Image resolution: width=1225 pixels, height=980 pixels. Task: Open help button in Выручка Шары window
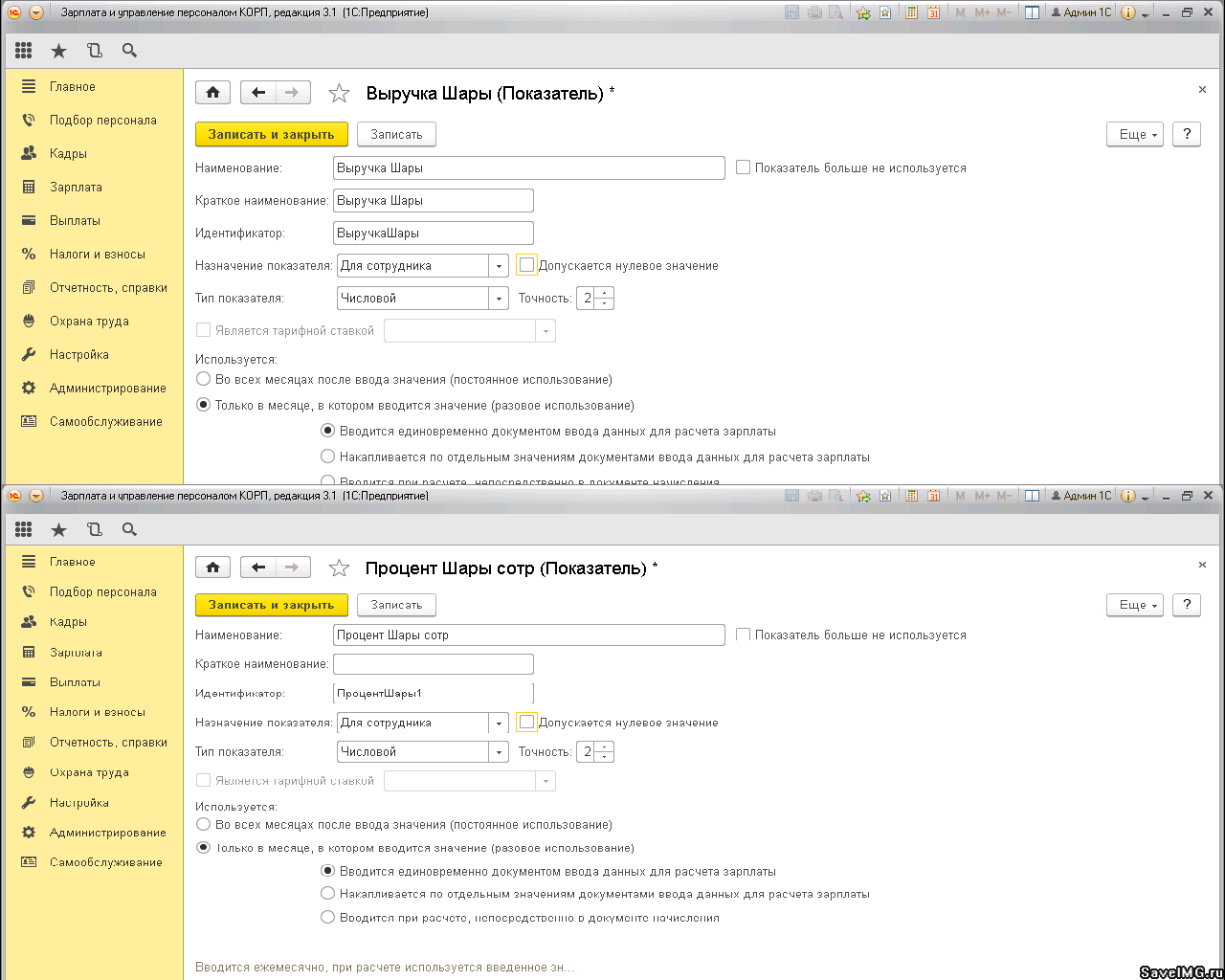1187,134
